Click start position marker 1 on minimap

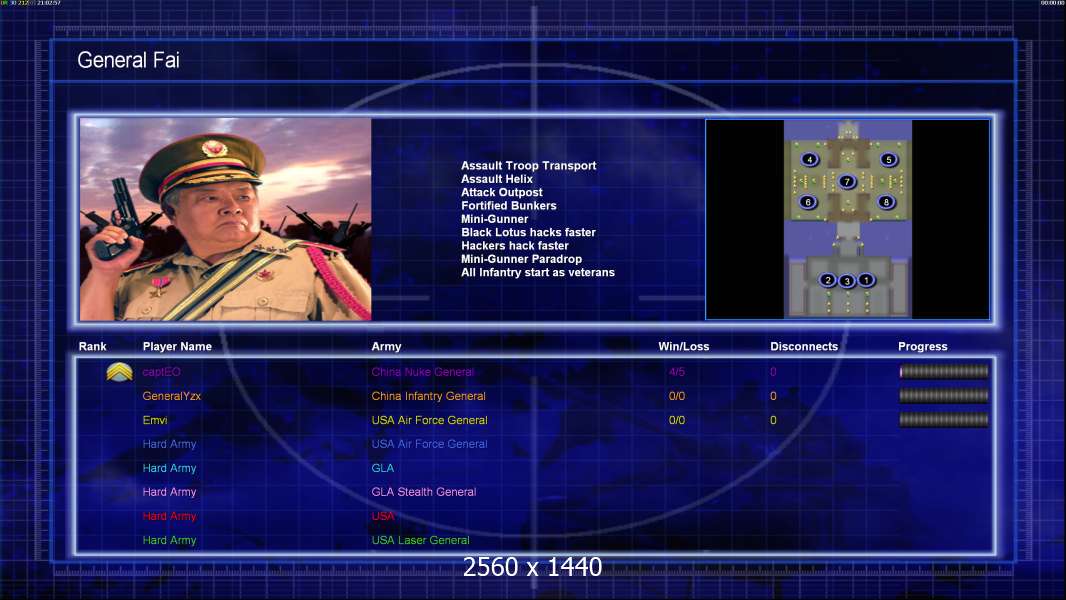(x=865, y=279)
